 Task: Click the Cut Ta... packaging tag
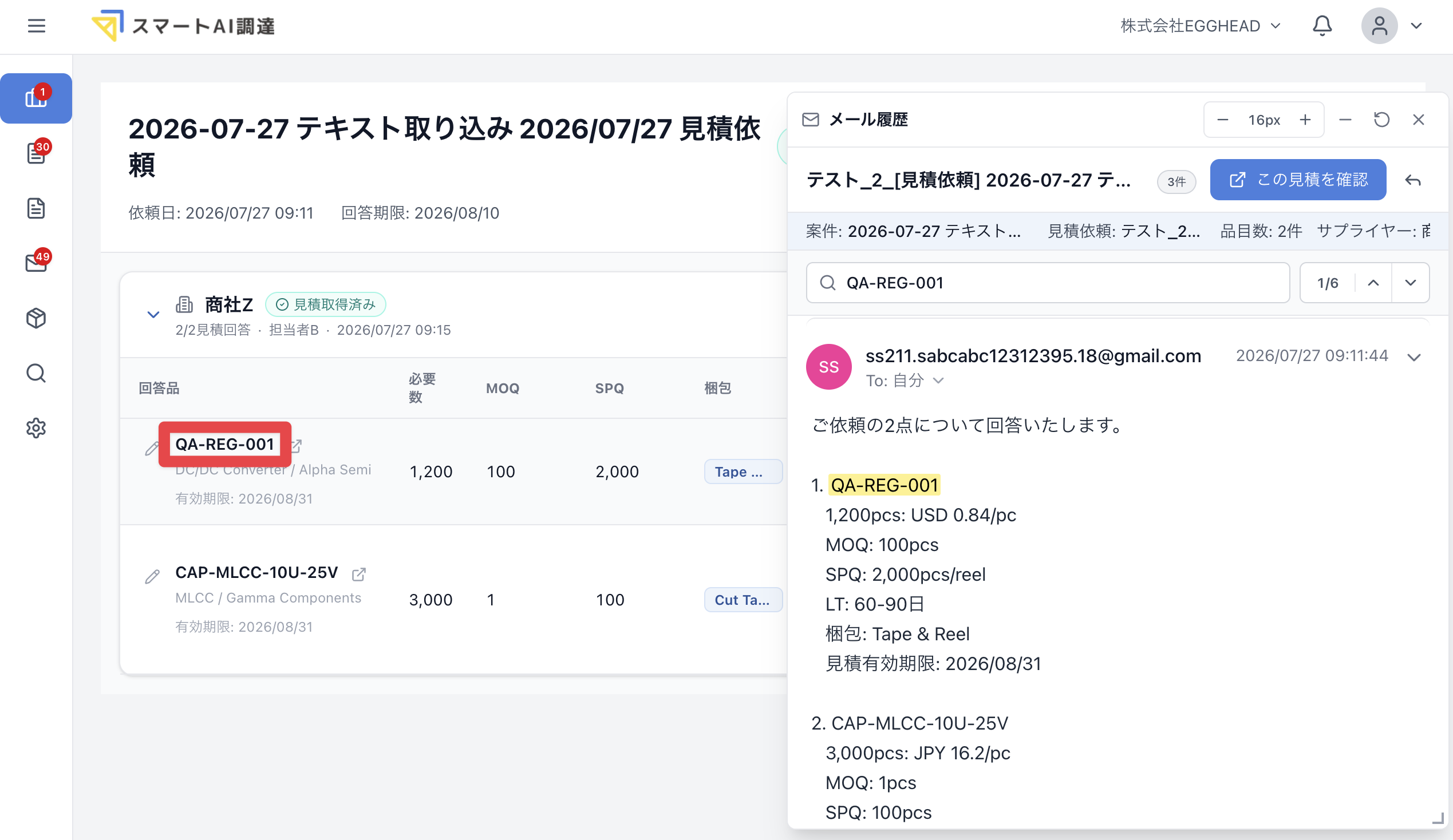[743, 600]
